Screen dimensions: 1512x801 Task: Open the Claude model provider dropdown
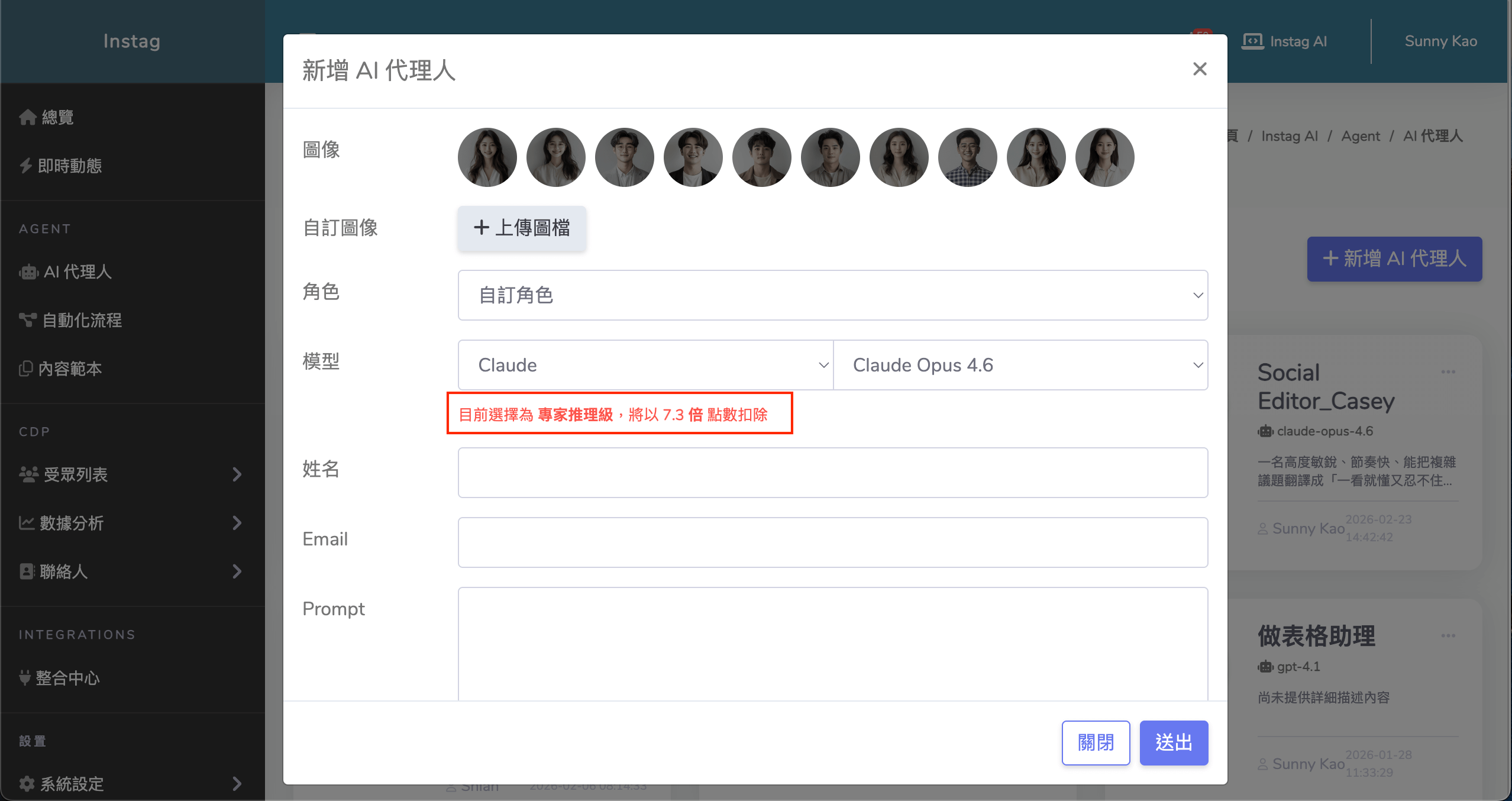(645, 365)
